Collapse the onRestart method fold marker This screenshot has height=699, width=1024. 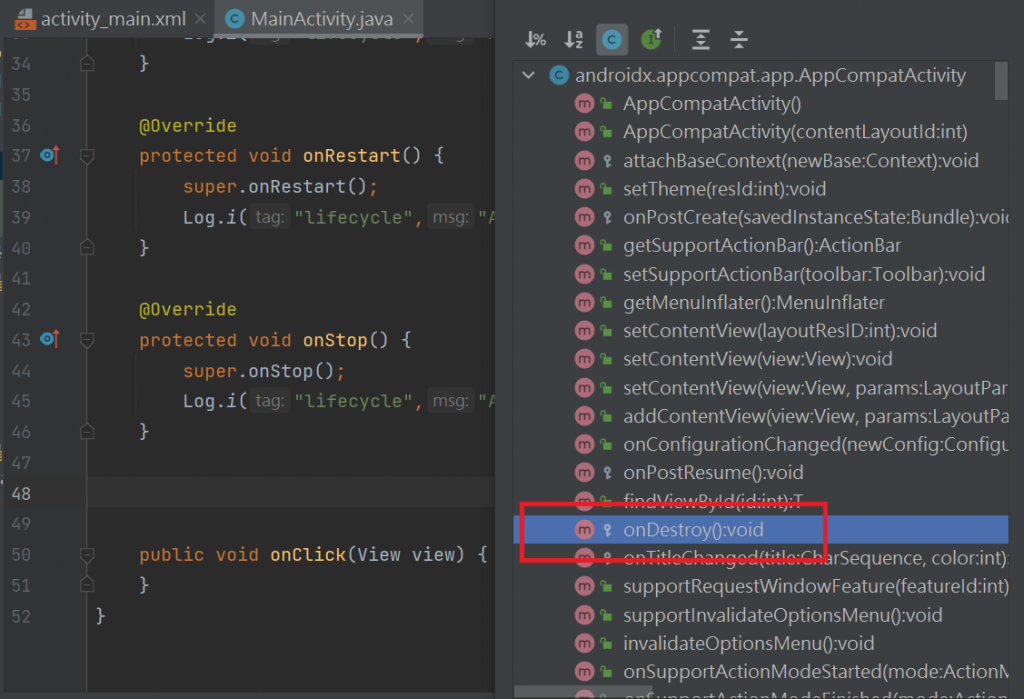[x=87, y=155]
